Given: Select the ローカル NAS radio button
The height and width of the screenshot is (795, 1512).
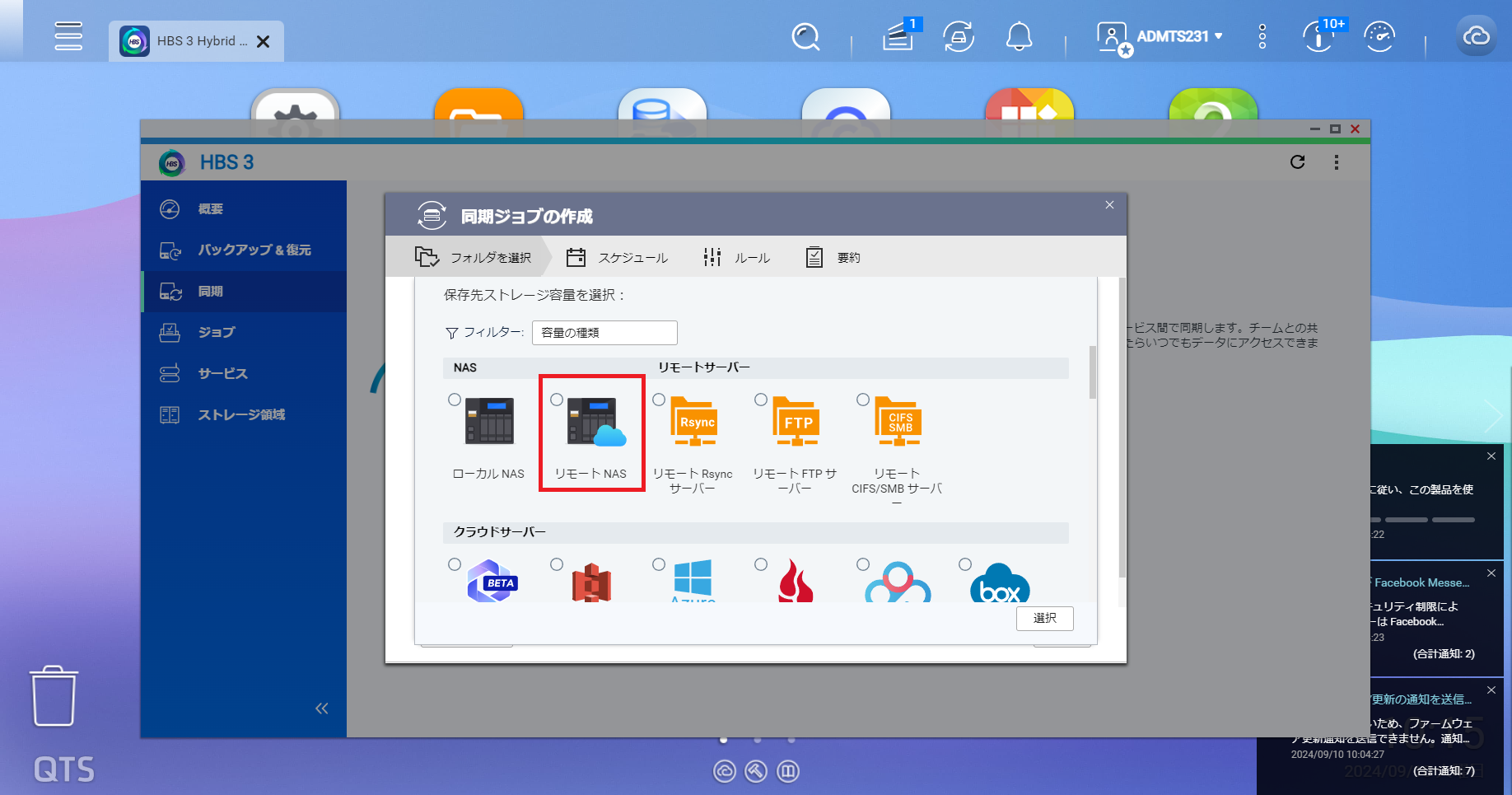Looking at the screenshot, I should click(455, 400).
